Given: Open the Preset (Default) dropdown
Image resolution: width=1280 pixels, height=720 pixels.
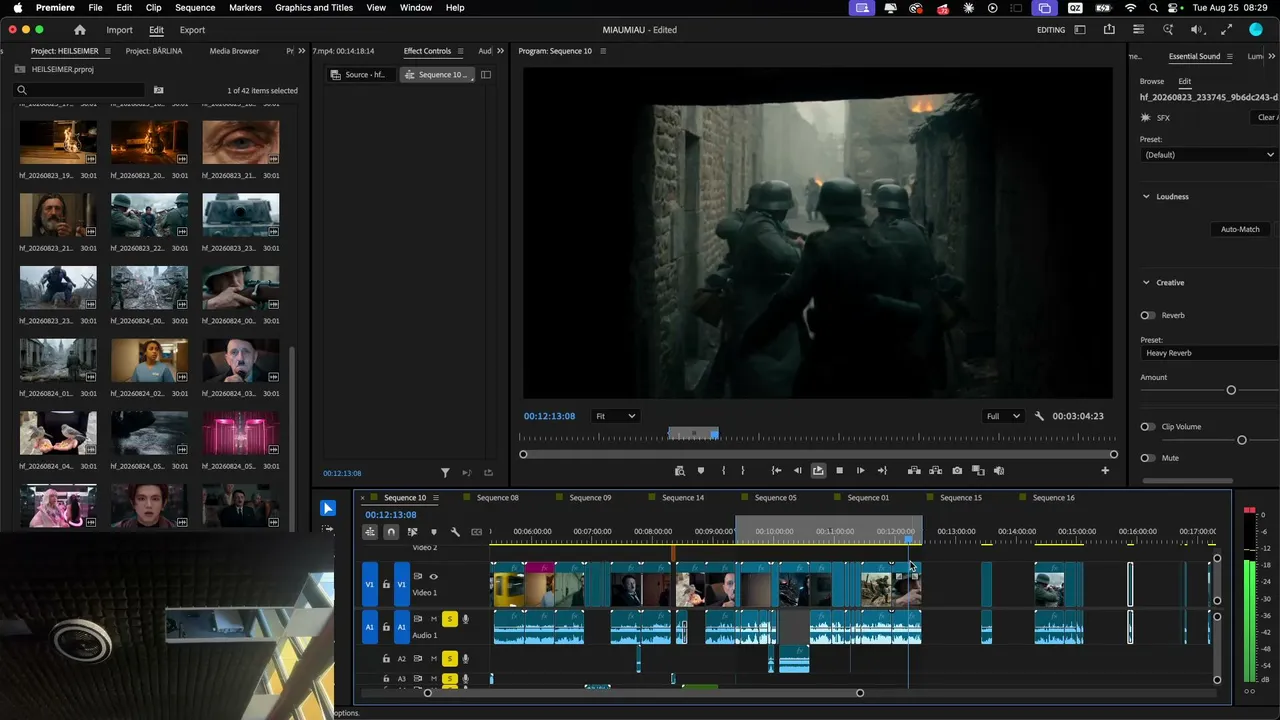Looking at the screenshot, I should coord(1210,155).
